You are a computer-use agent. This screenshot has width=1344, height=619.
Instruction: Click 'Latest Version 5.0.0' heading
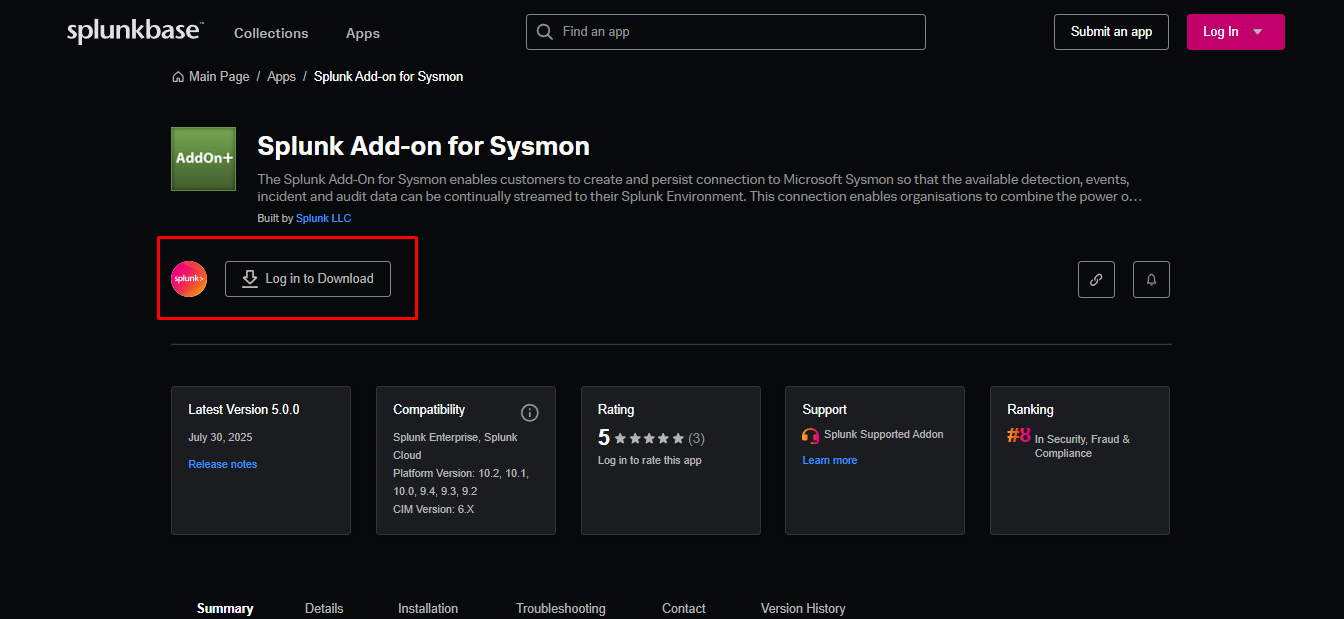point(244,410)
